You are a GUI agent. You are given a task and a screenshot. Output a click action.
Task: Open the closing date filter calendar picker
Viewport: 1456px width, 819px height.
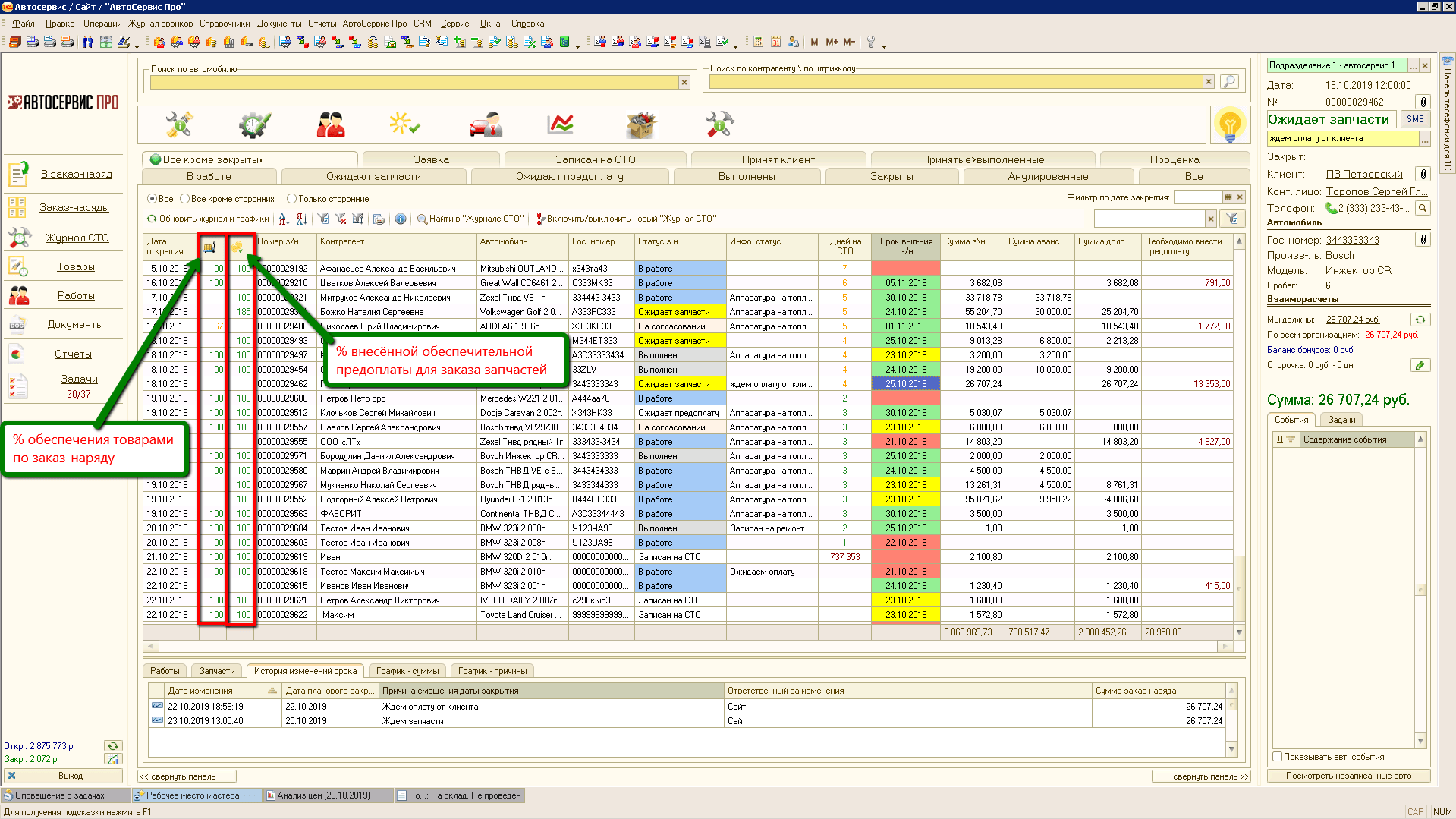point(1228,197)
